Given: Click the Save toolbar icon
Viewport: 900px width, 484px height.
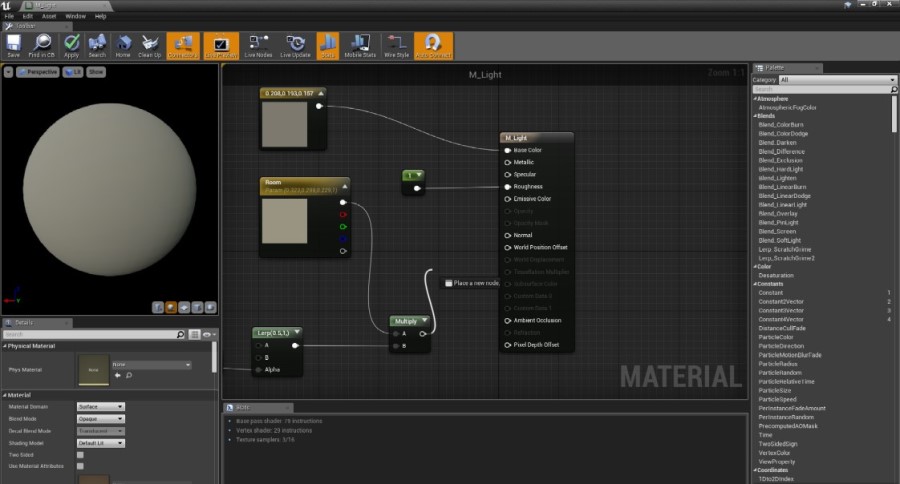Looking at the screenshot, I should pyautogui.click(x=13, y=44).
